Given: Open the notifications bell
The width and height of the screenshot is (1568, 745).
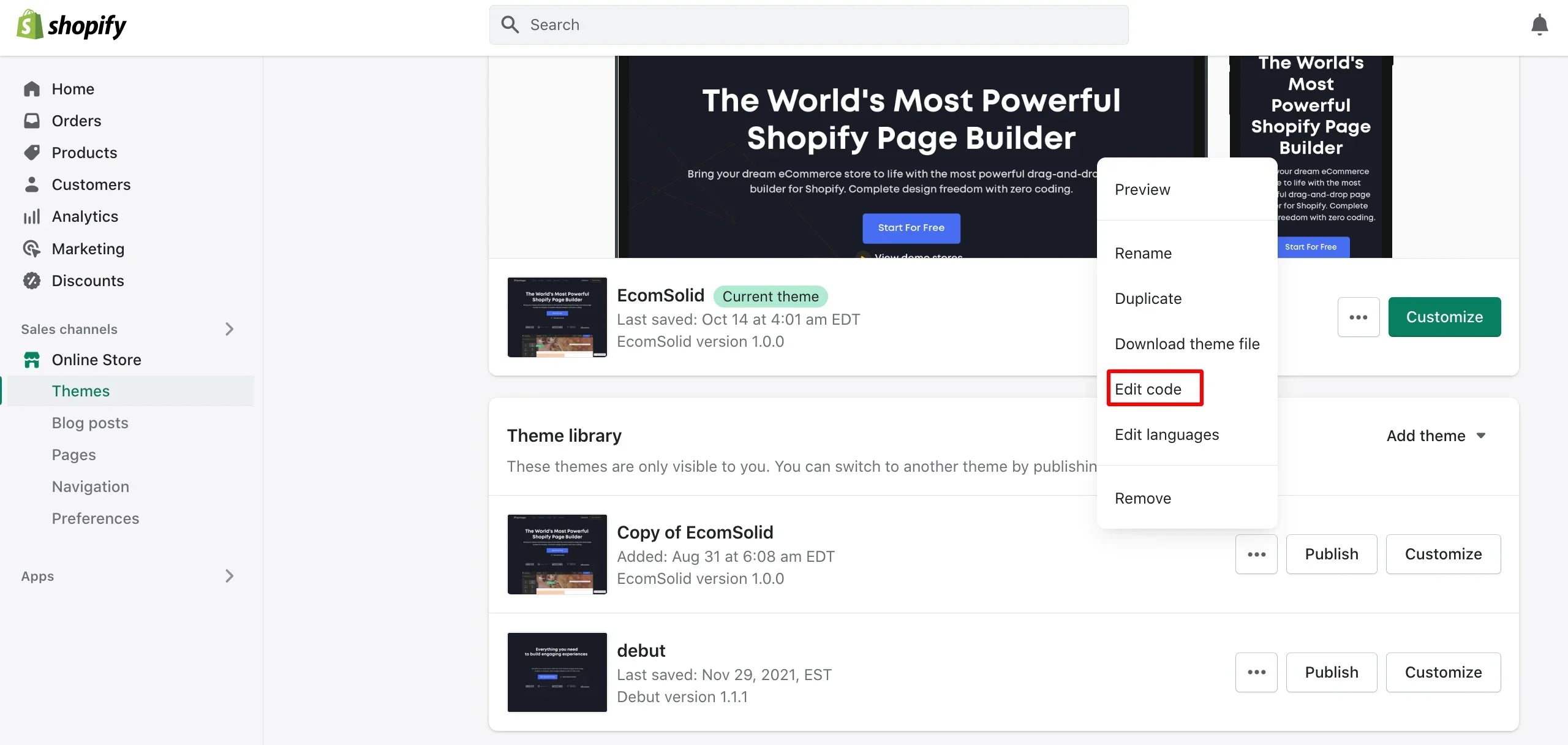Looking at the screenshot, I should pyautogui.click(x=1539, y=25).
